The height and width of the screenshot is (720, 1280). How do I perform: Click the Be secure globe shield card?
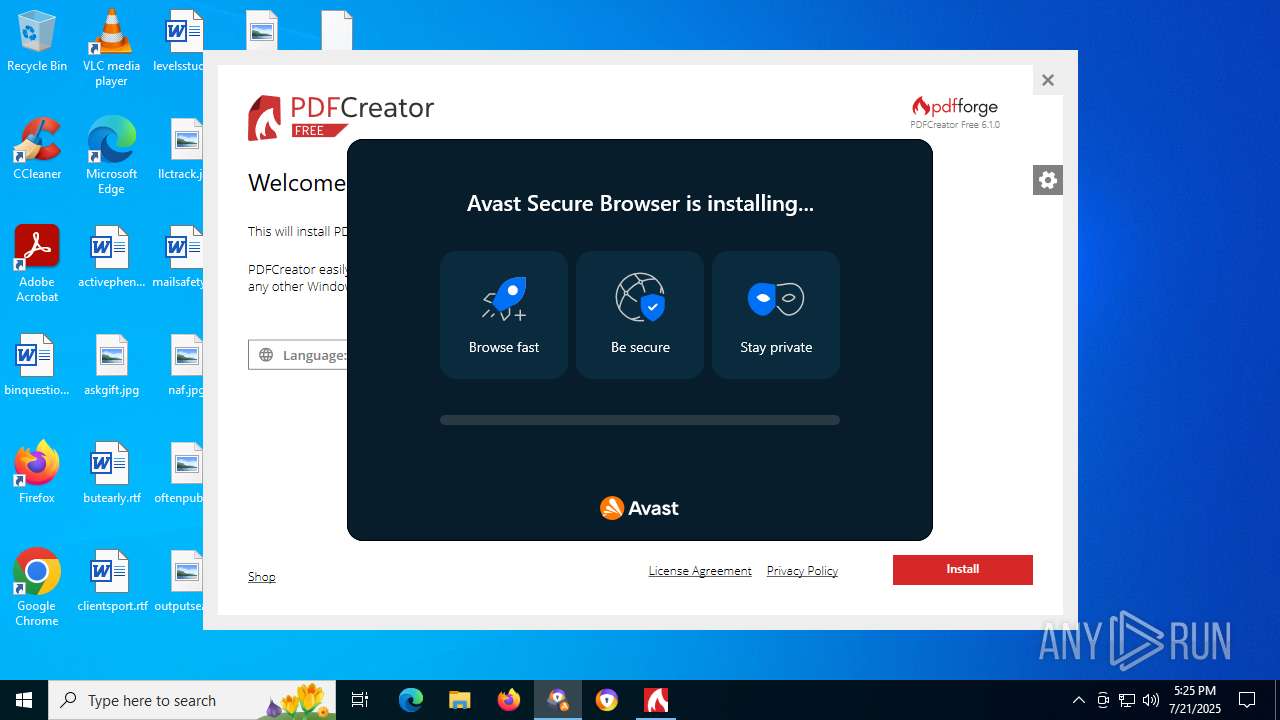pyautogui.click(x=640, y=315)
